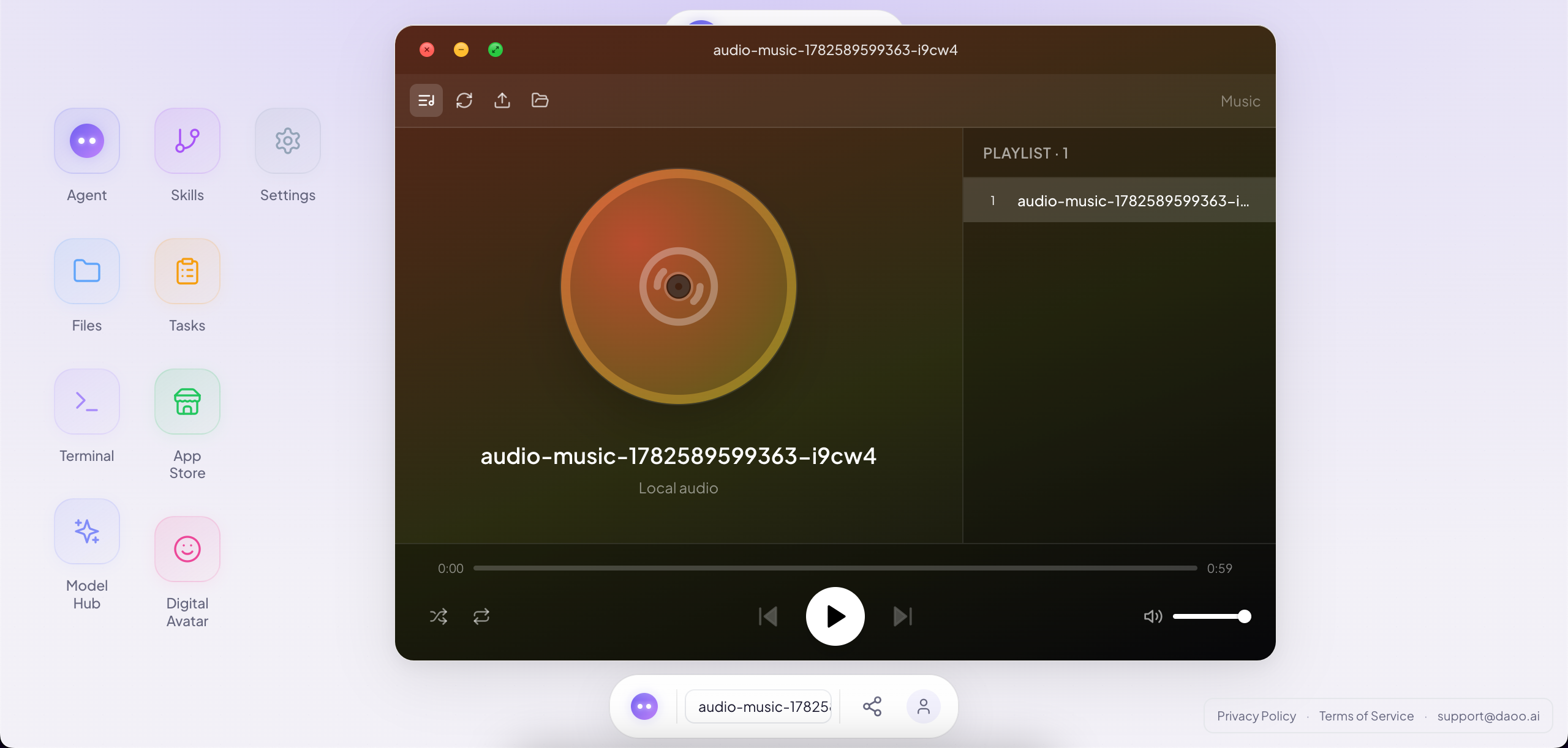Image resolution: width=1568 pixels, height=748 pixels.
Task: Minimize the music player window
Action: click(x=461, y=50)
